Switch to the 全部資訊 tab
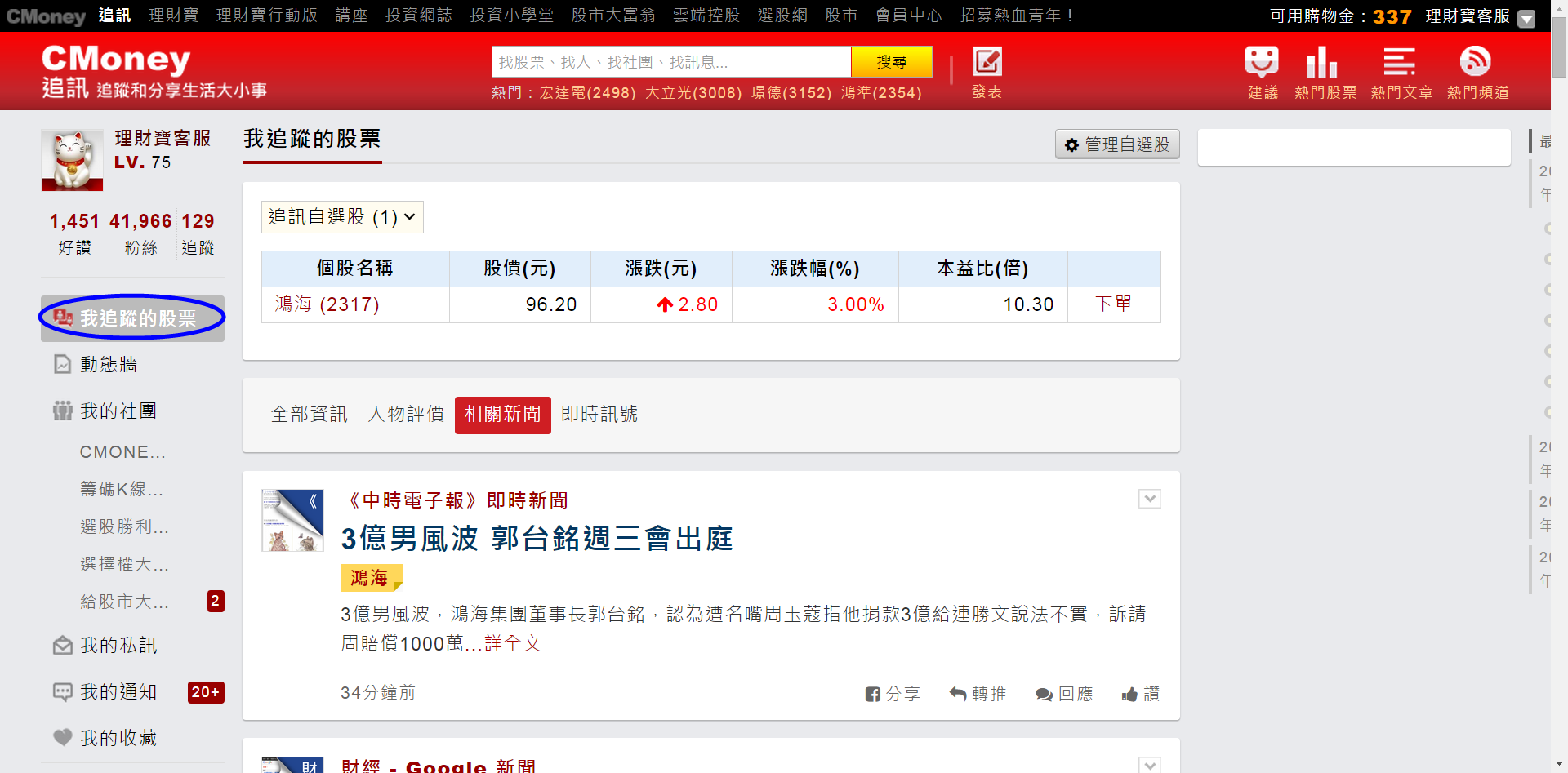1568x773 pixels. (x=310, y=415)
